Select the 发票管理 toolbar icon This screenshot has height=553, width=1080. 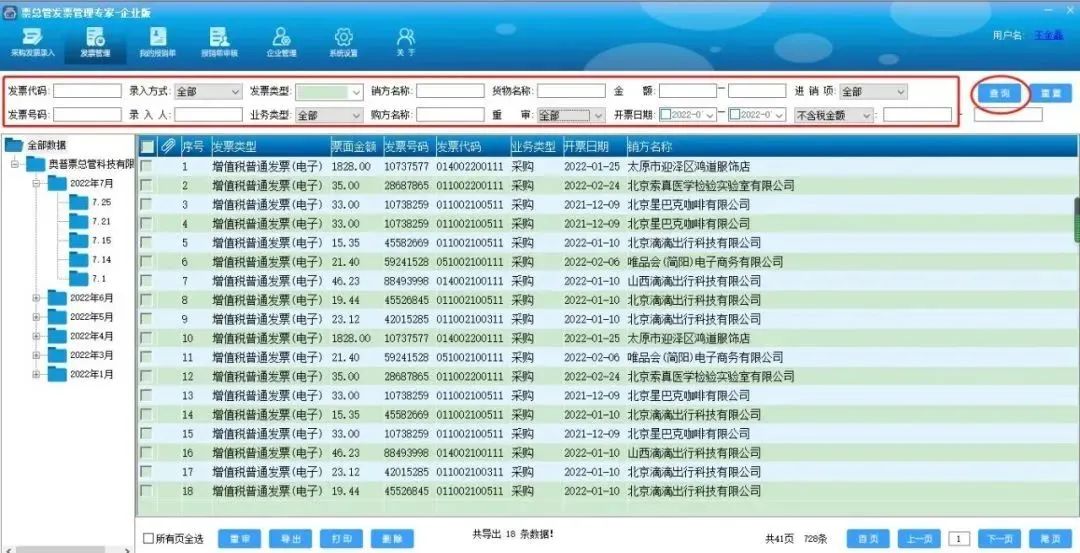click(95, 41)
